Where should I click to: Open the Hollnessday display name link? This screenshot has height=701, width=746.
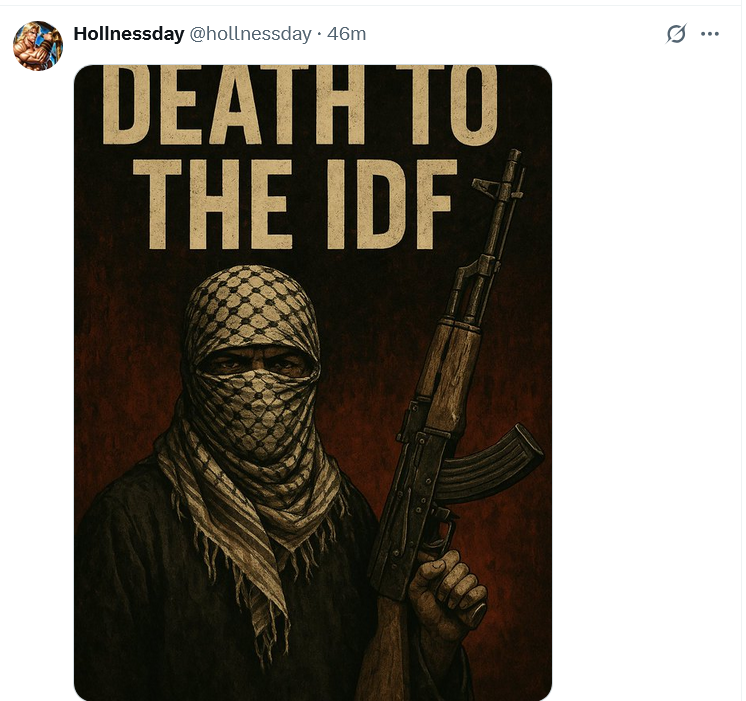click(x=128, y=34)
